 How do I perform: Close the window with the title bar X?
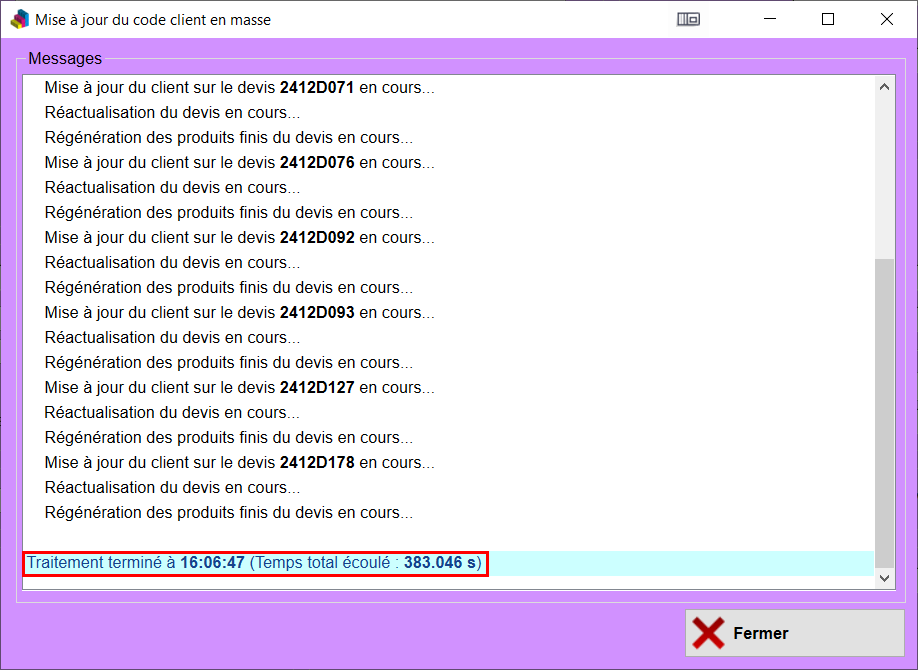(x=886, y=19)
